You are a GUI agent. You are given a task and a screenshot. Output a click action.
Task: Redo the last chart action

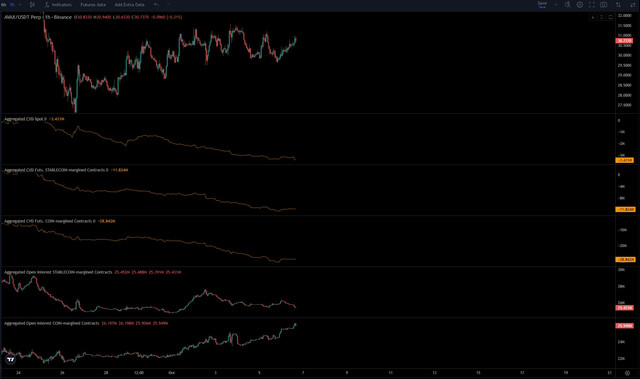click(169, 4)
